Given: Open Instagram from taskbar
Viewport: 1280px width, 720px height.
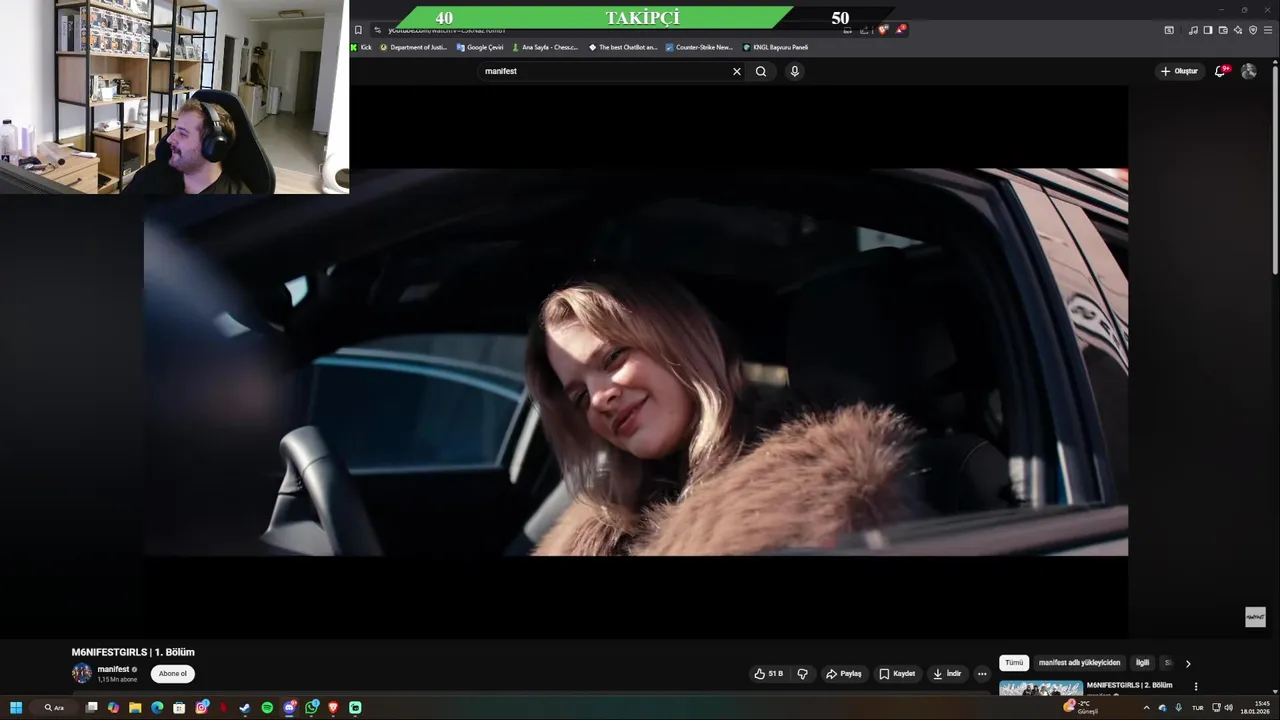Looking at the screenshot, I should tap(201, 708).
